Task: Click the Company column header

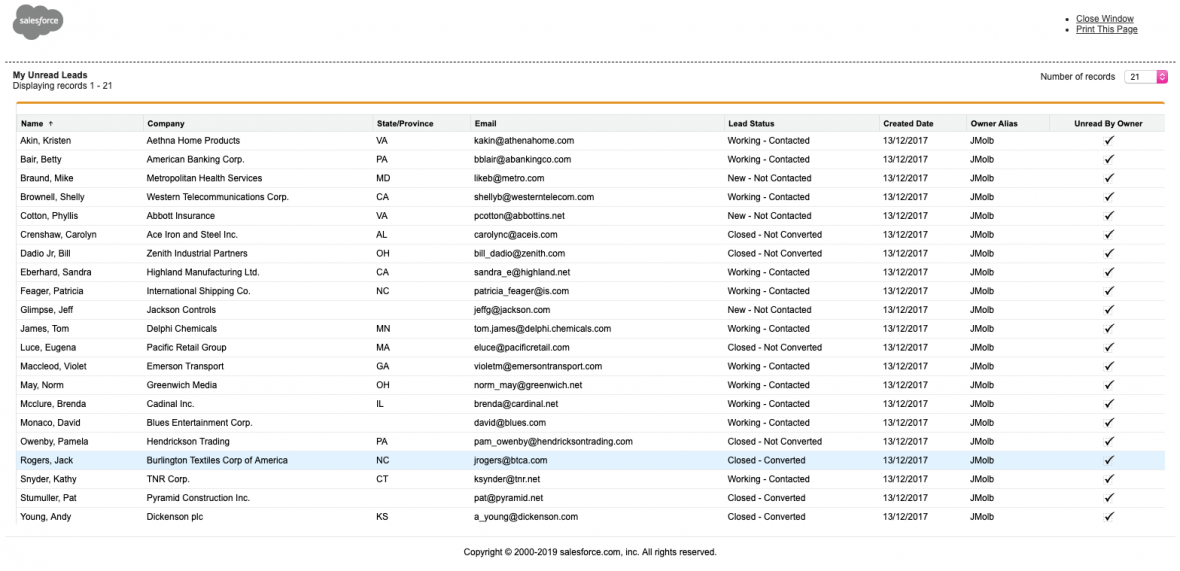Action: [x=166, y=123]
